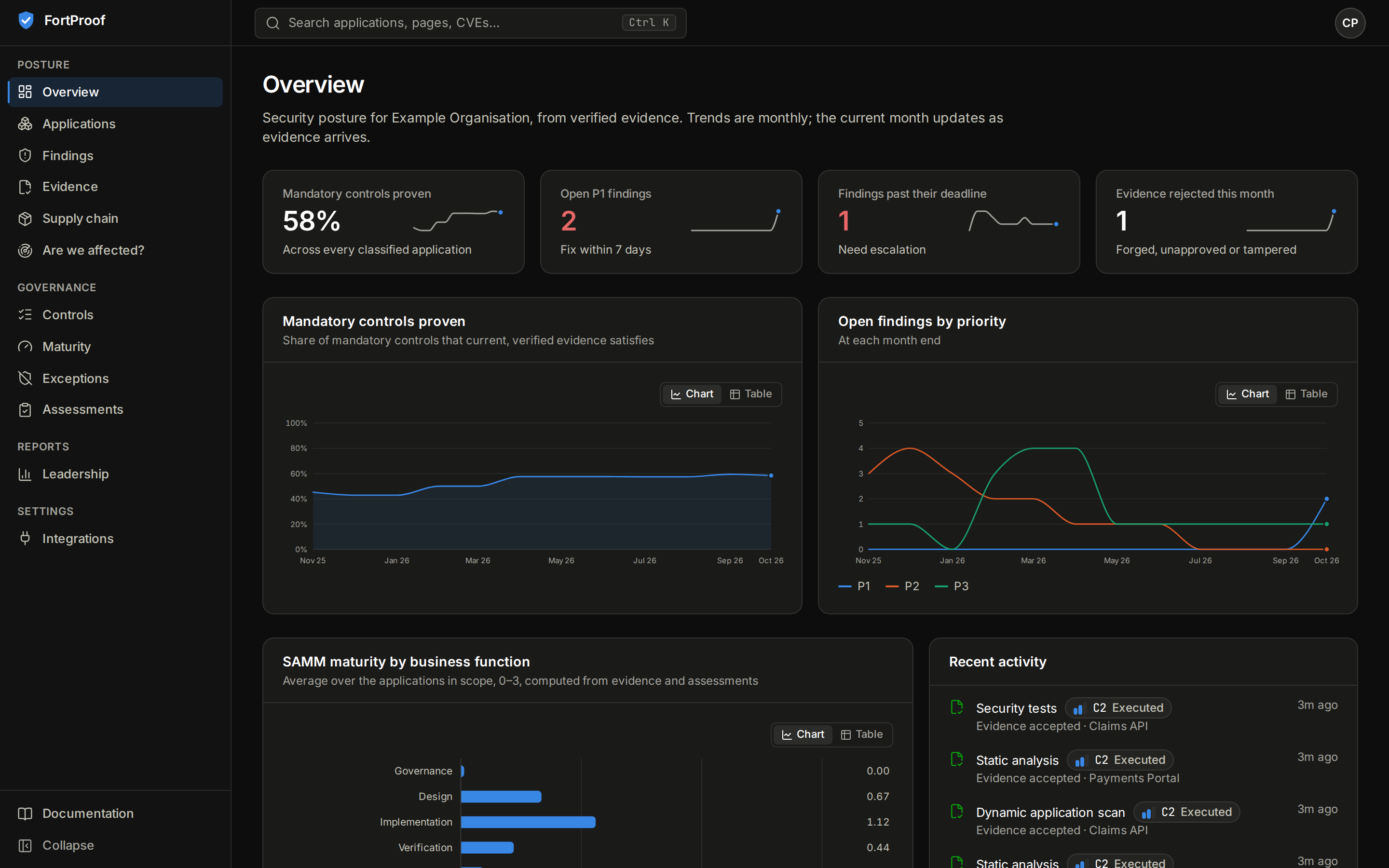Click the search magnifier icon
The height and width of the screenshot is (868, 1389).
272,23
